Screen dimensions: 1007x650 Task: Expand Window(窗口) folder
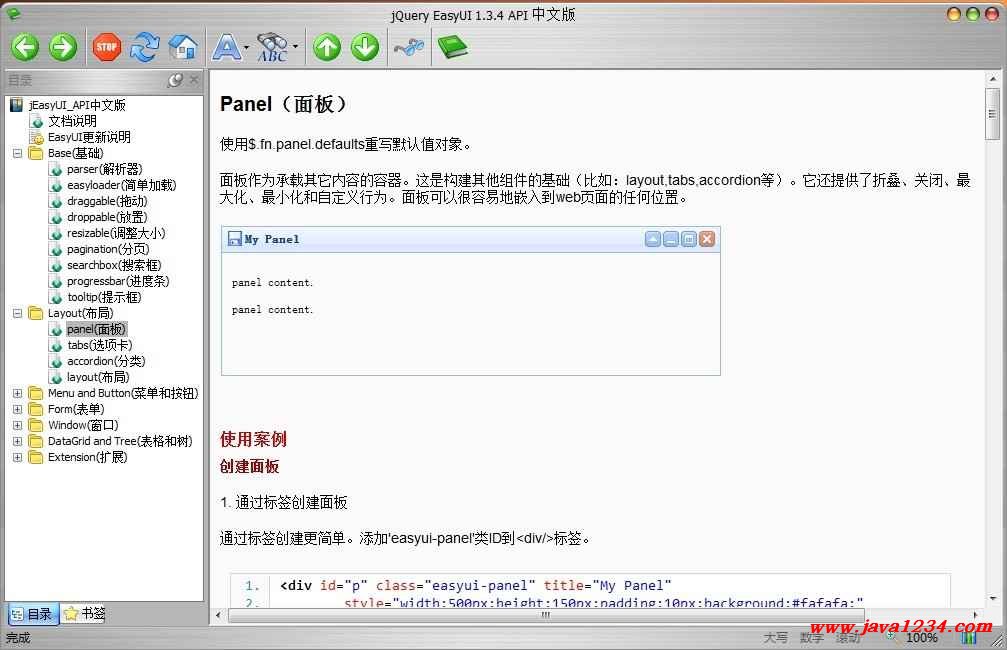click(x=17, y=425)
